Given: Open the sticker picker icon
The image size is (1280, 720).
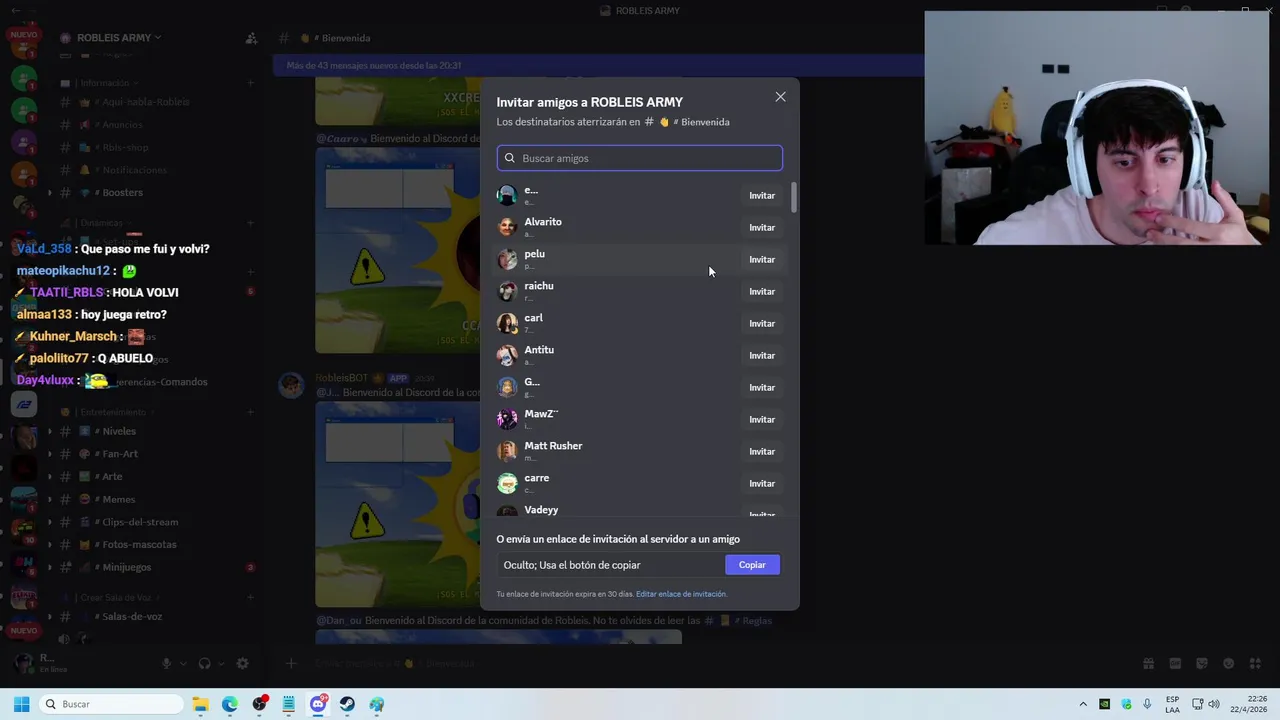Looking at the screenshot, I should pyautogui.click(x=1202, y=663).
